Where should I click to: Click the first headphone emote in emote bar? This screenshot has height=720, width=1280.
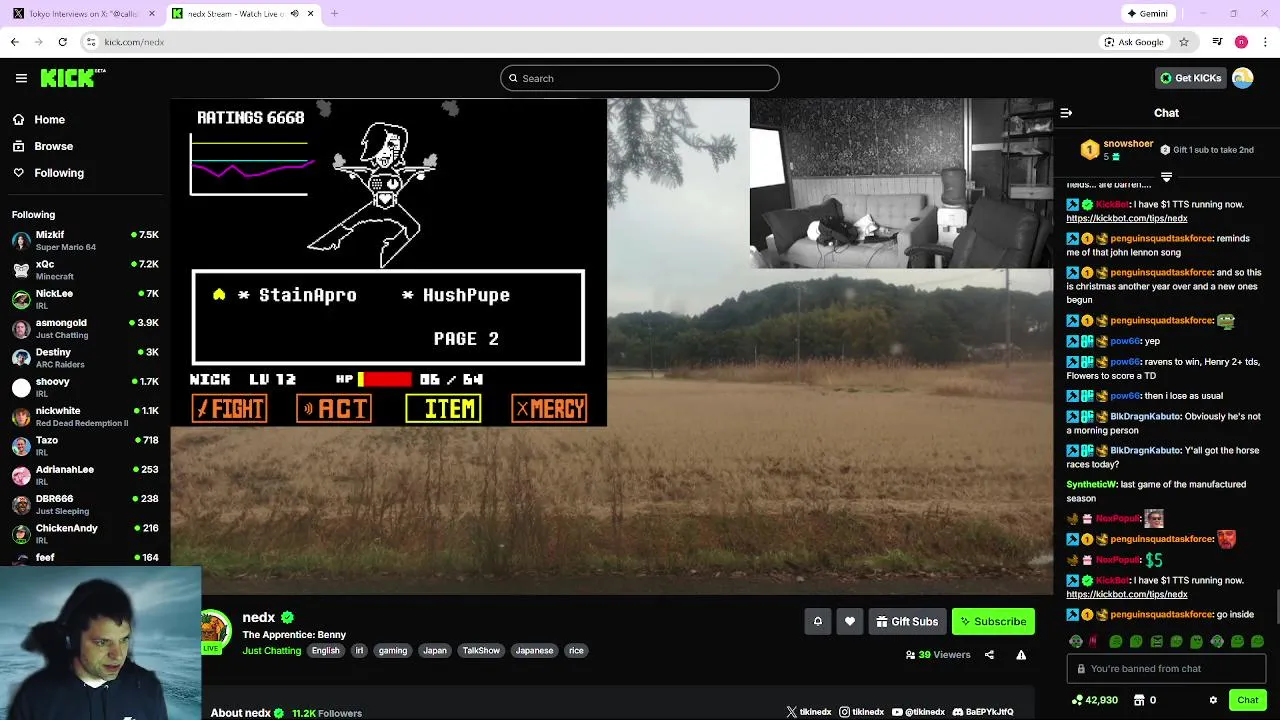coord(1076,641)
